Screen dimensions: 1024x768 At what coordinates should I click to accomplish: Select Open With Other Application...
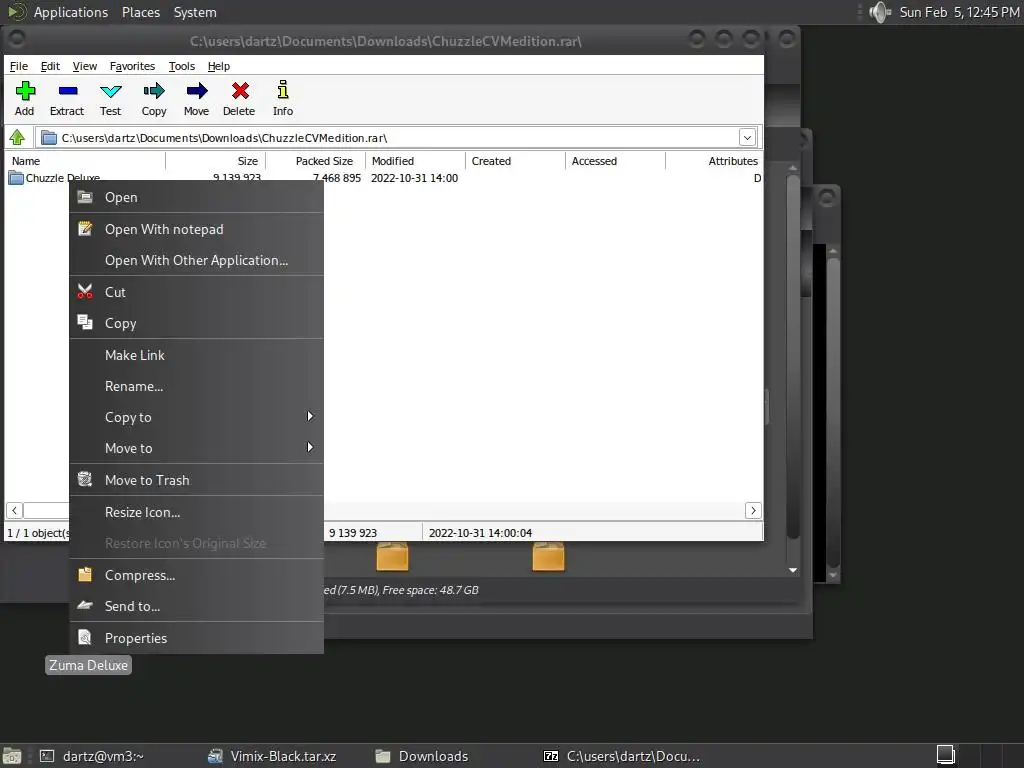197,260
